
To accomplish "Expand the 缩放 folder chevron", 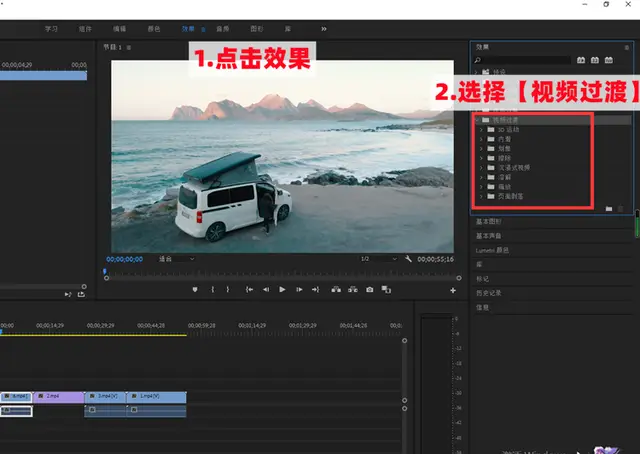I will (x=481, y=187).
